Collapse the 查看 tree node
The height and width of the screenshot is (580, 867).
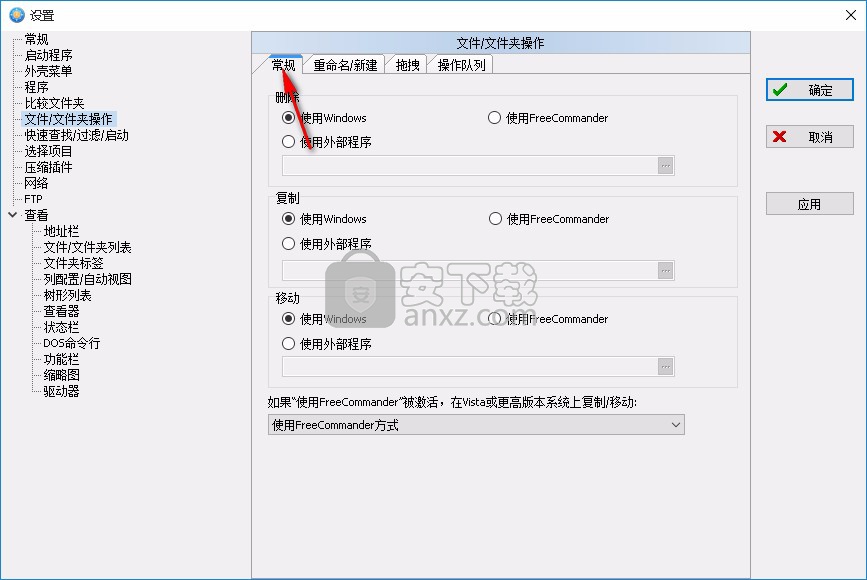coord(12,215)
